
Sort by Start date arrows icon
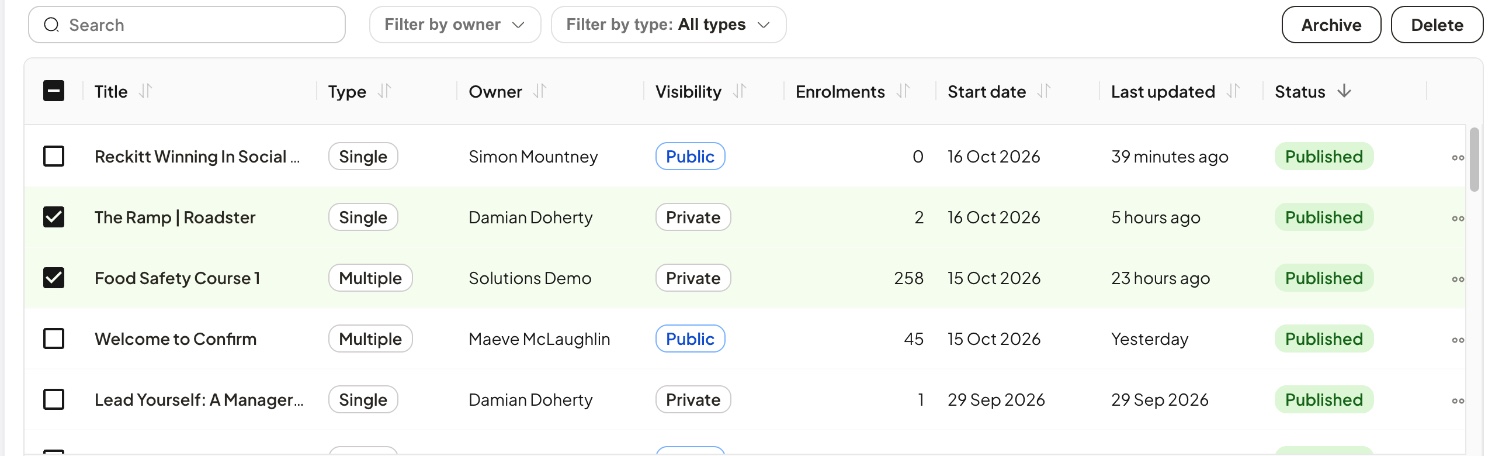click(1044, 91)
